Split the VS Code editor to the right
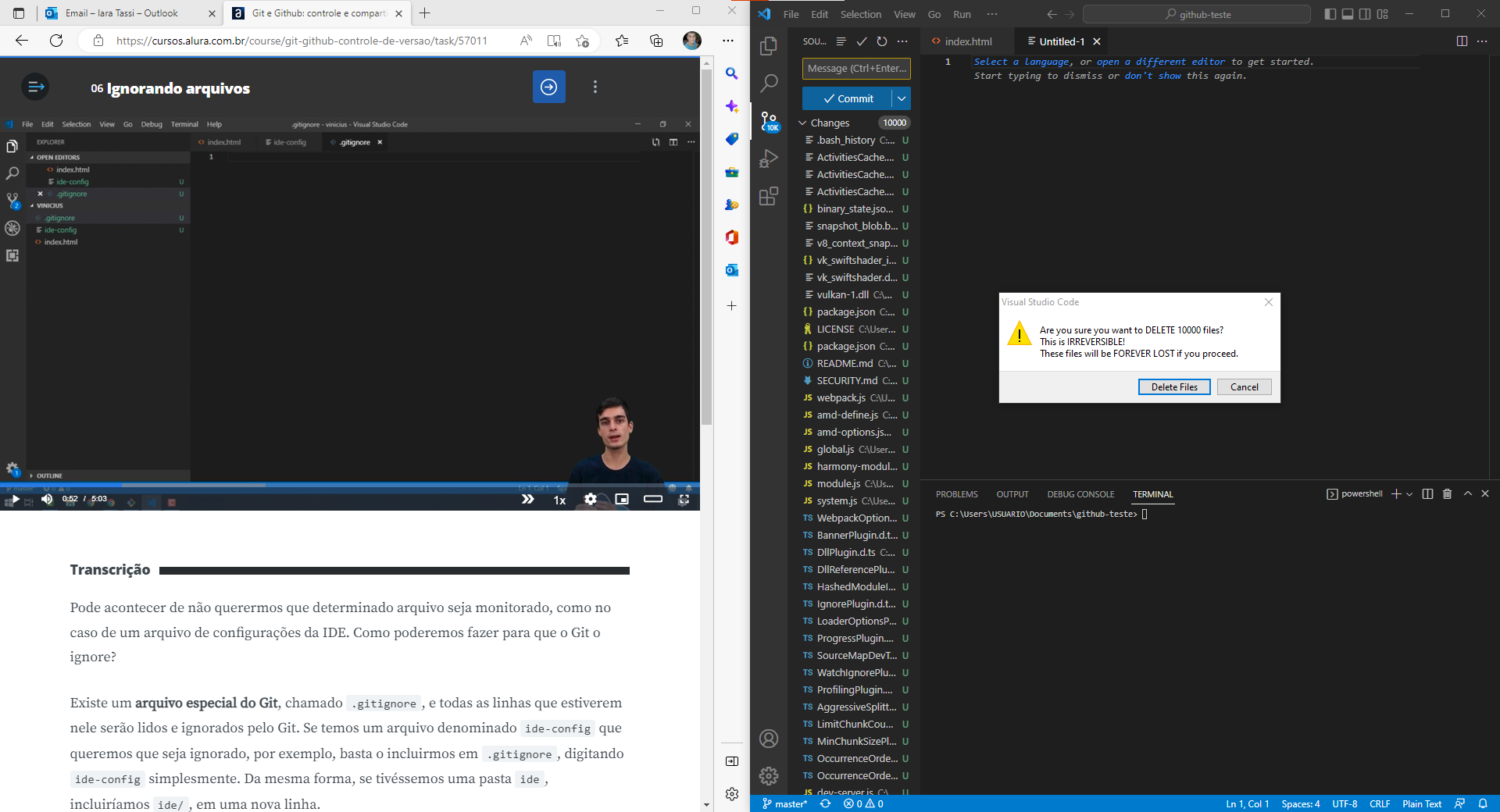 pyautogui.click(x=1462, y=41)
